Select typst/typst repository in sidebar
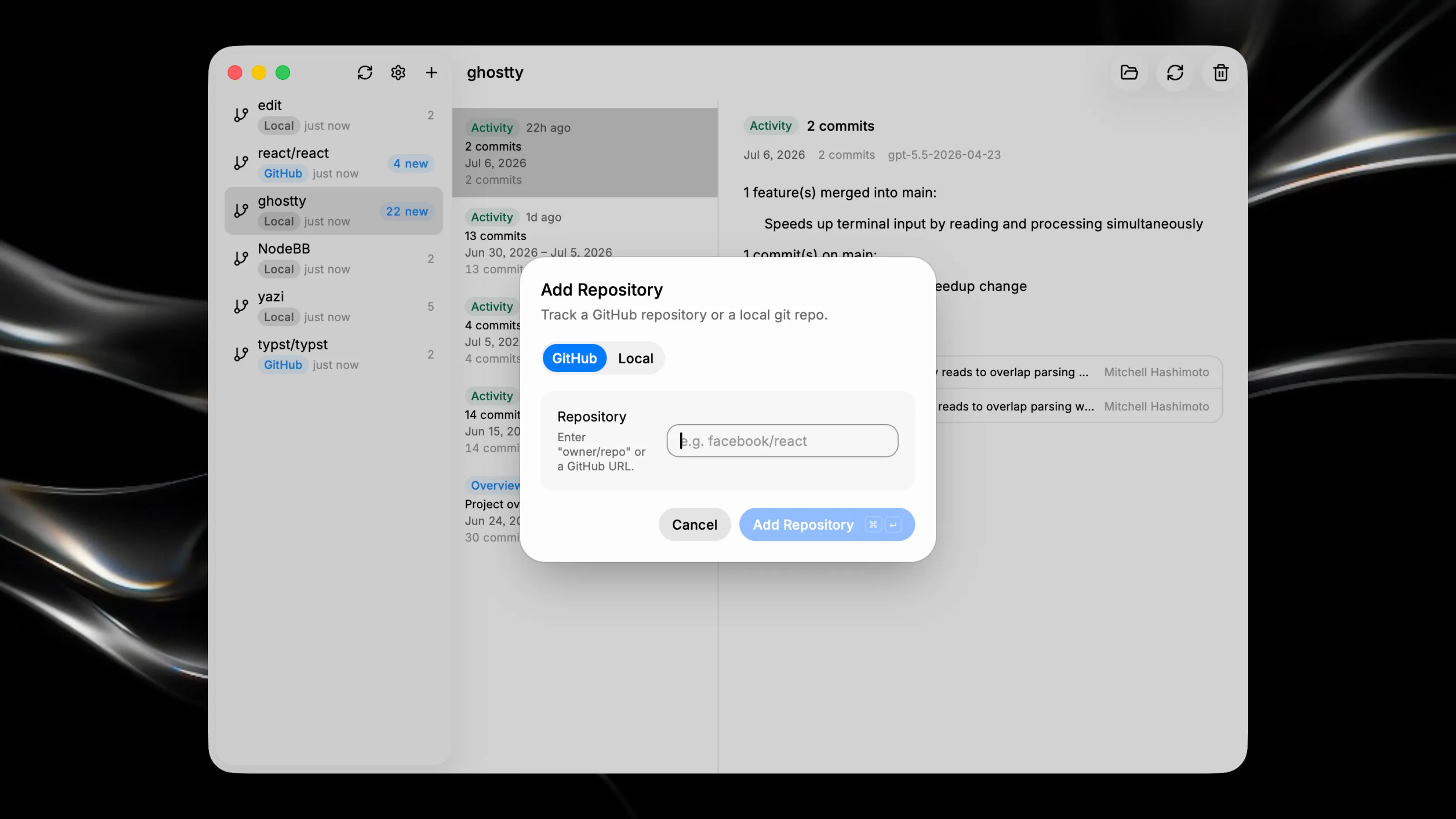 coord(334,354)
